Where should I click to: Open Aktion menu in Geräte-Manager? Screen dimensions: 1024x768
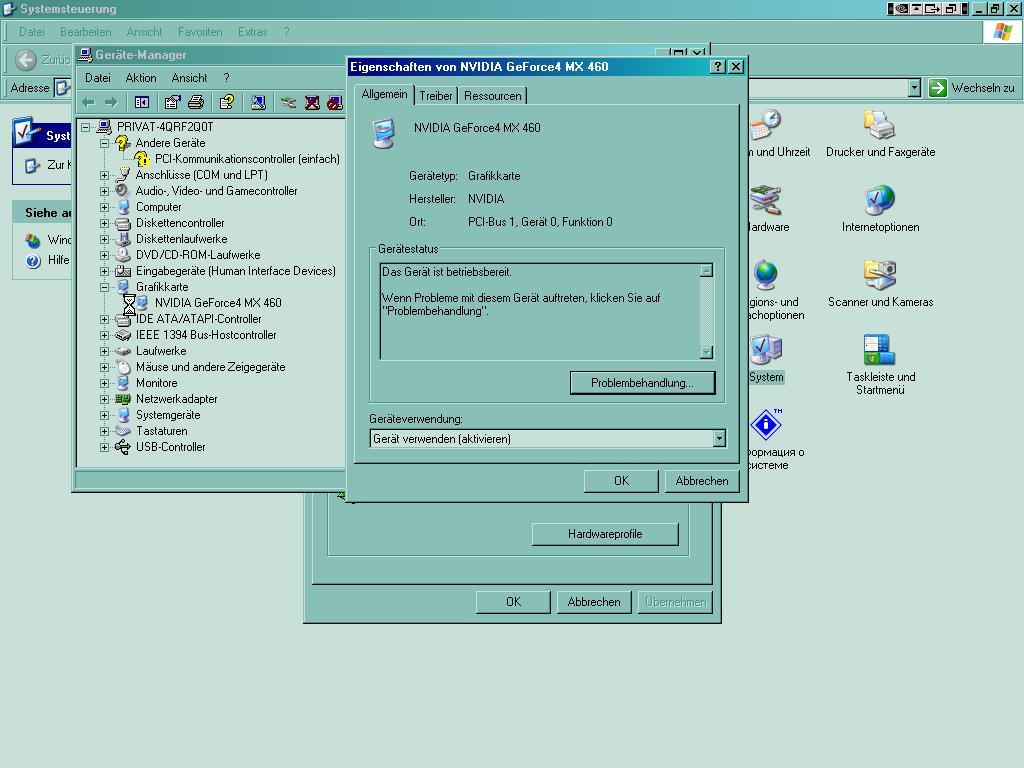141,78
